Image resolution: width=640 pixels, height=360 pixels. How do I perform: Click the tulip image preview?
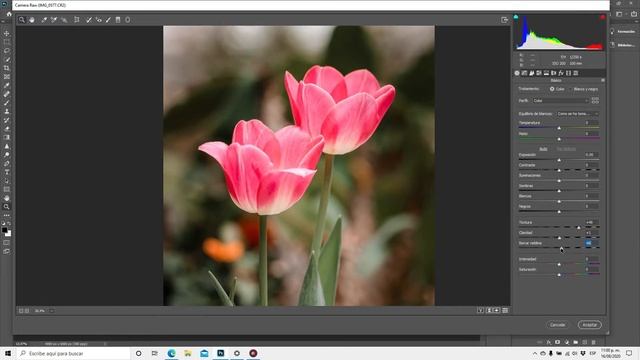pos(299,166)
